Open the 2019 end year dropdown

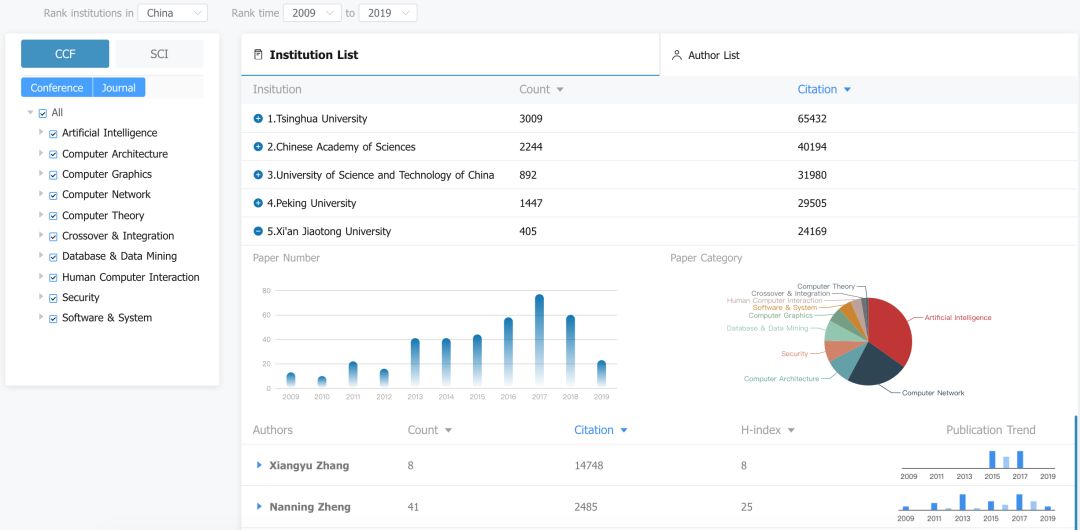[x=388, y=12]
